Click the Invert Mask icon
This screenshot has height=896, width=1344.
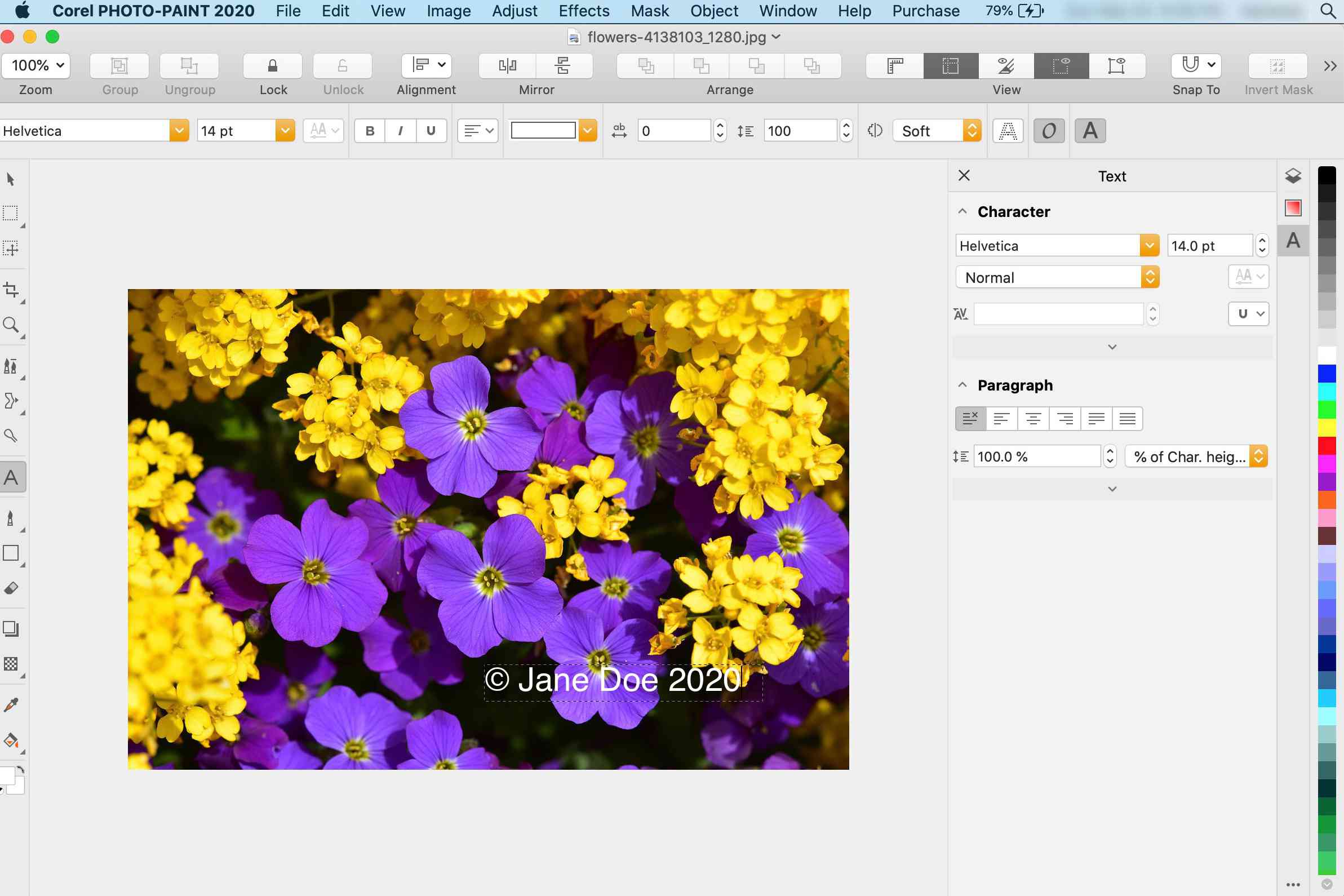click(x=1278, y=65)
